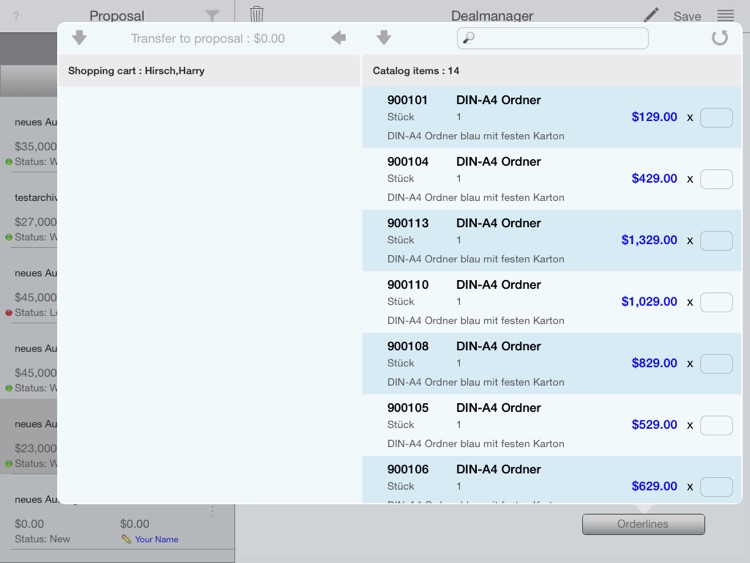Click quantity box for item 900105
The height and width of the screenshot is (563, 750).
point(716,425)
